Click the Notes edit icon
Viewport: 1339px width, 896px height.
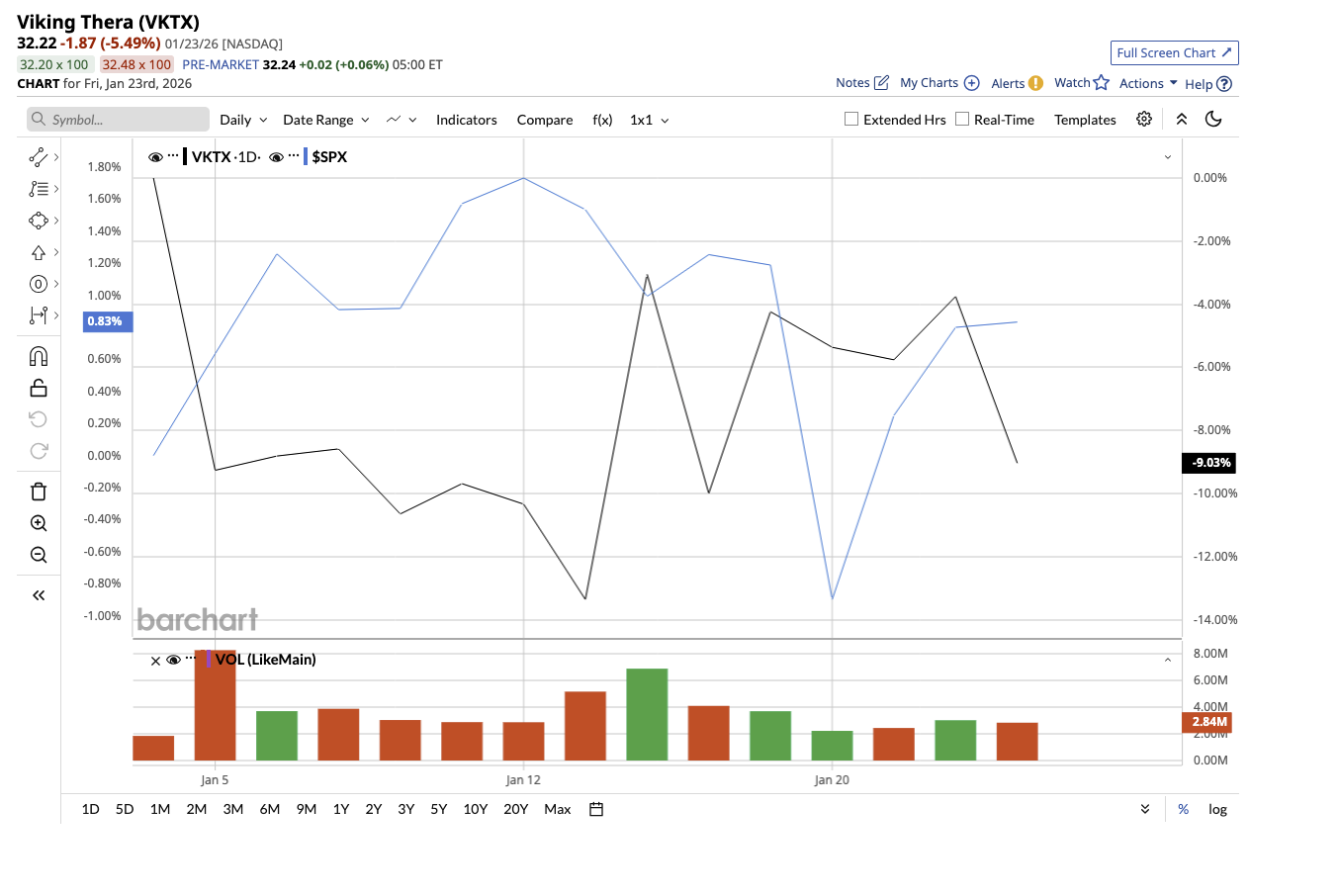881,83
